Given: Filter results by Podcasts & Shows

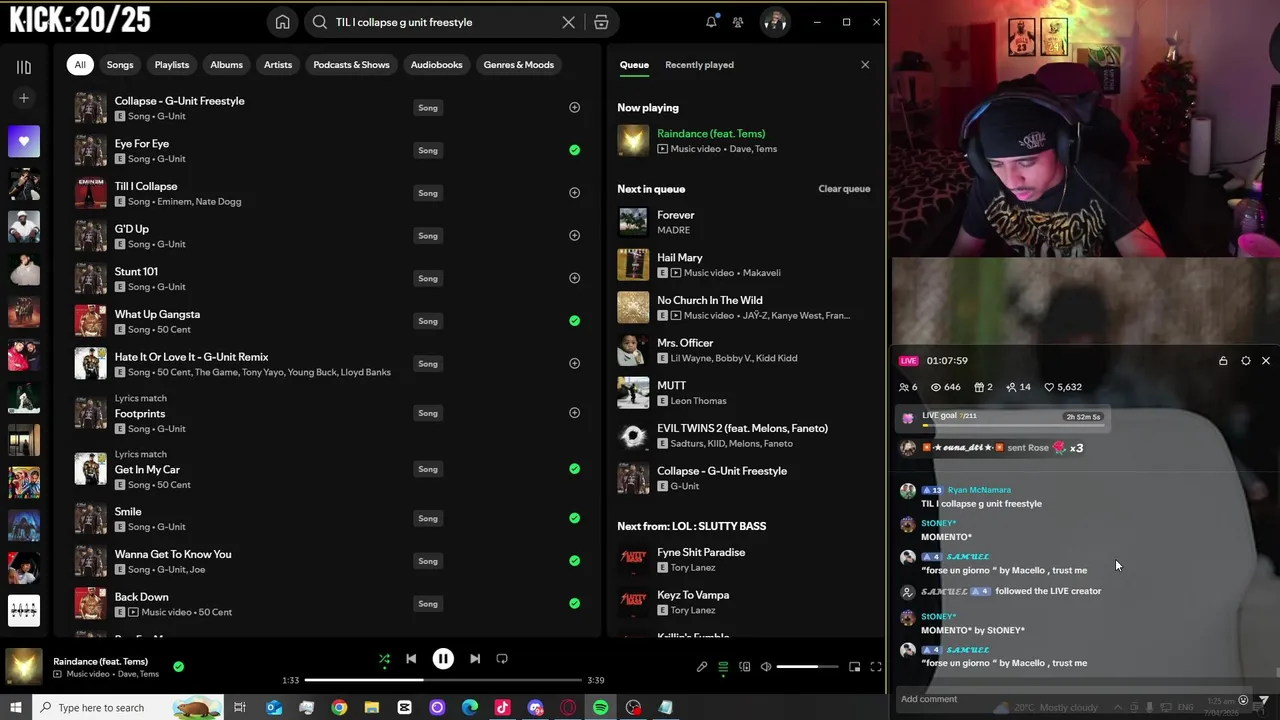Looking at the screenshot, I should (x=351, y=65).
